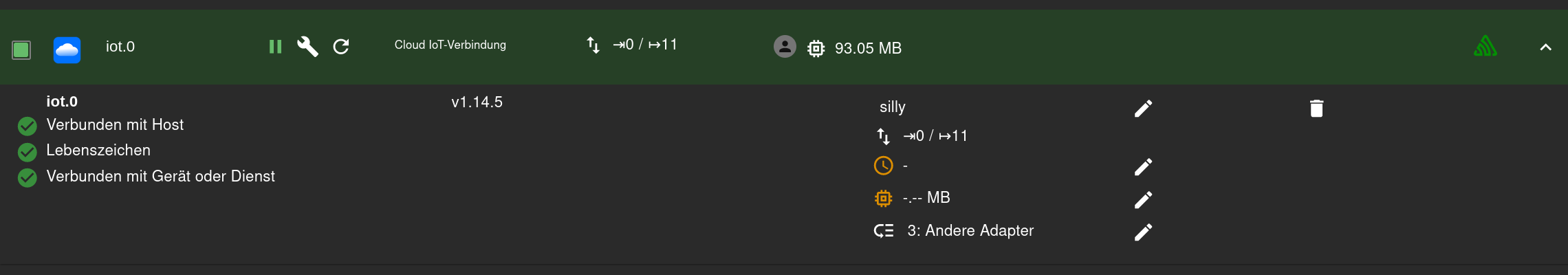
Task: Edit the memory limit setting
Action: pyautogui.click(x=1143, y=199)
